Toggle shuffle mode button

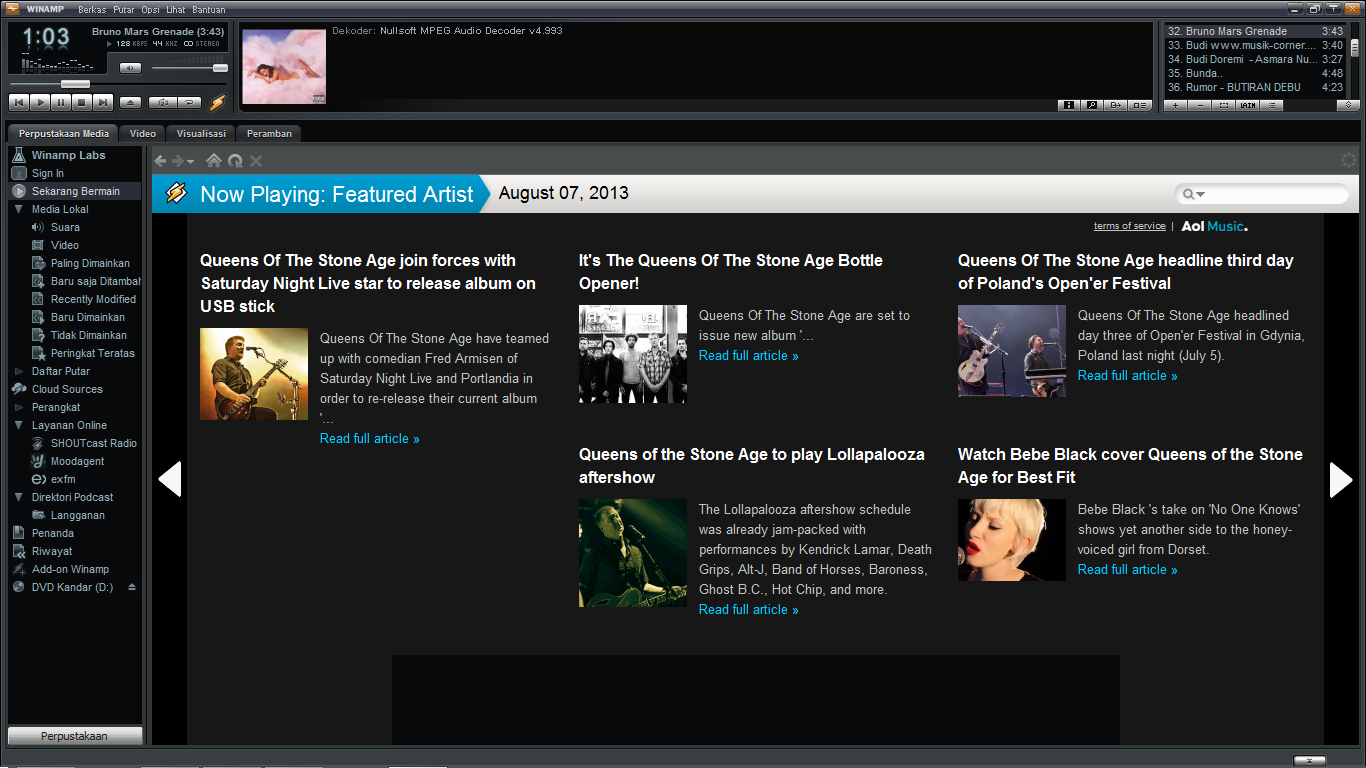point(162,102)
